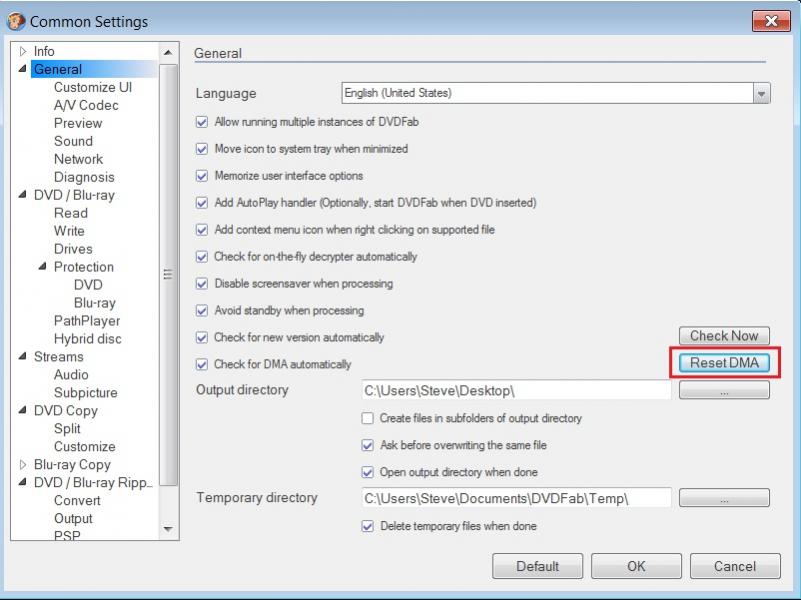Screen dimensions: 801x600
Task: Select General in the settings tree
Action: point(58,69)
